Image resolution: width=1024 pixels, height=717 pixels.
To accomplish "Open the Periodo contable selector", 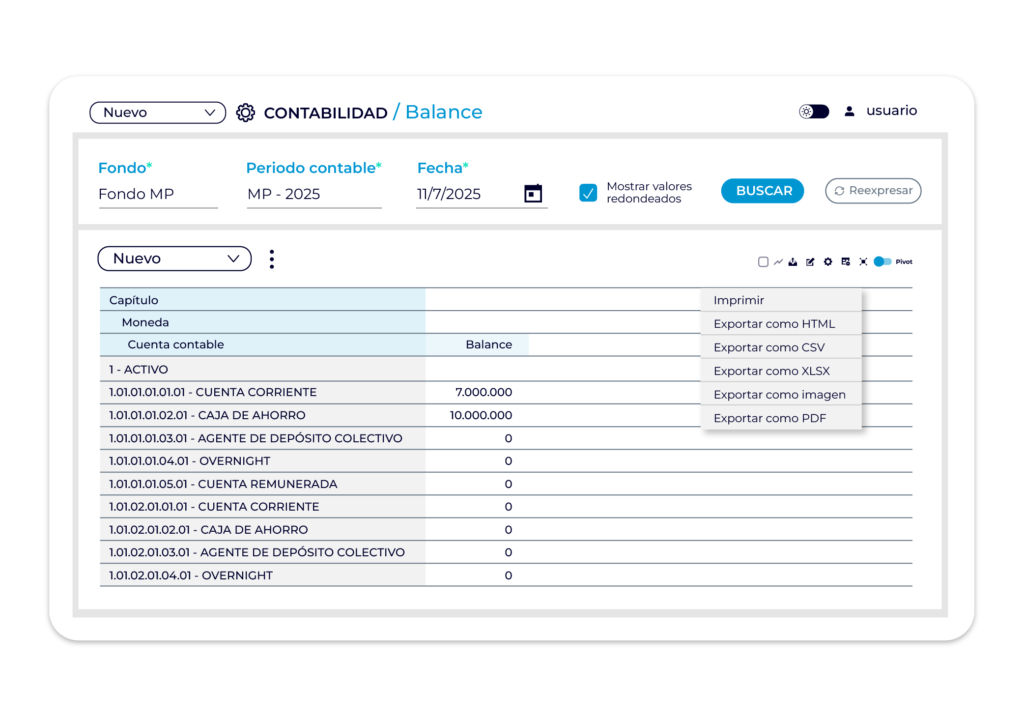I will coord(314,194).
